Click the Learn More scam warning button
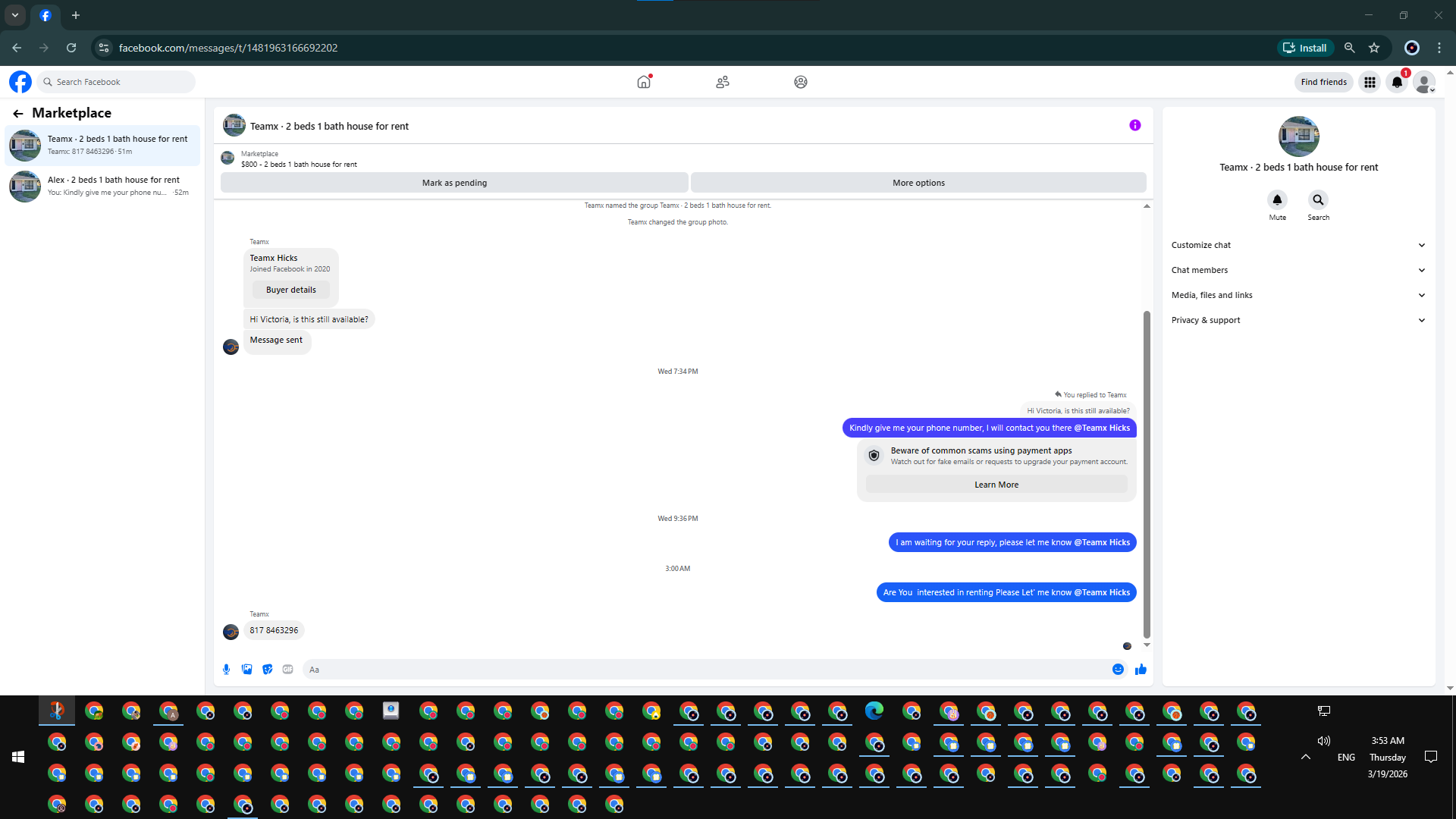This screenshot has height=819, width=1456. (996, 485)
